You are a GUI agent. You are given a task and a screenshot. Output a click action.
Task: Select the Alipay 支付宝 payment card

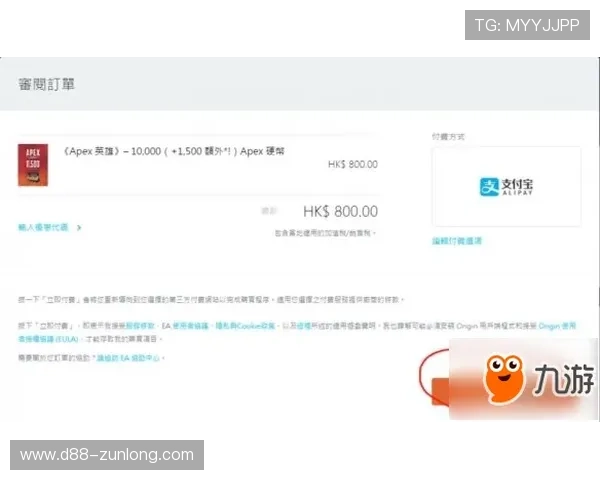[506, 186]
